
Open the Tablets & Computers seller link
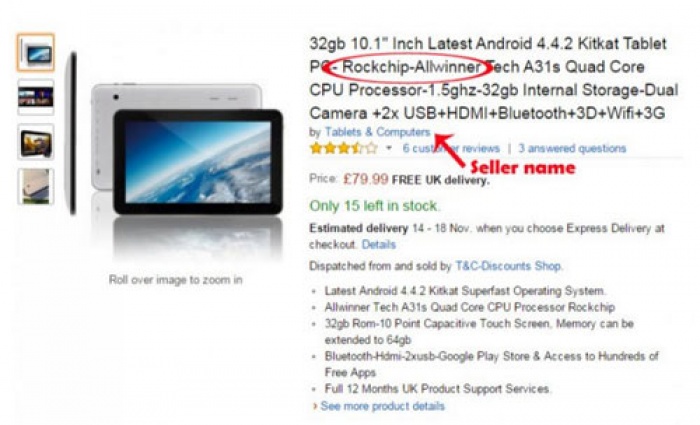tap(377, 132)
